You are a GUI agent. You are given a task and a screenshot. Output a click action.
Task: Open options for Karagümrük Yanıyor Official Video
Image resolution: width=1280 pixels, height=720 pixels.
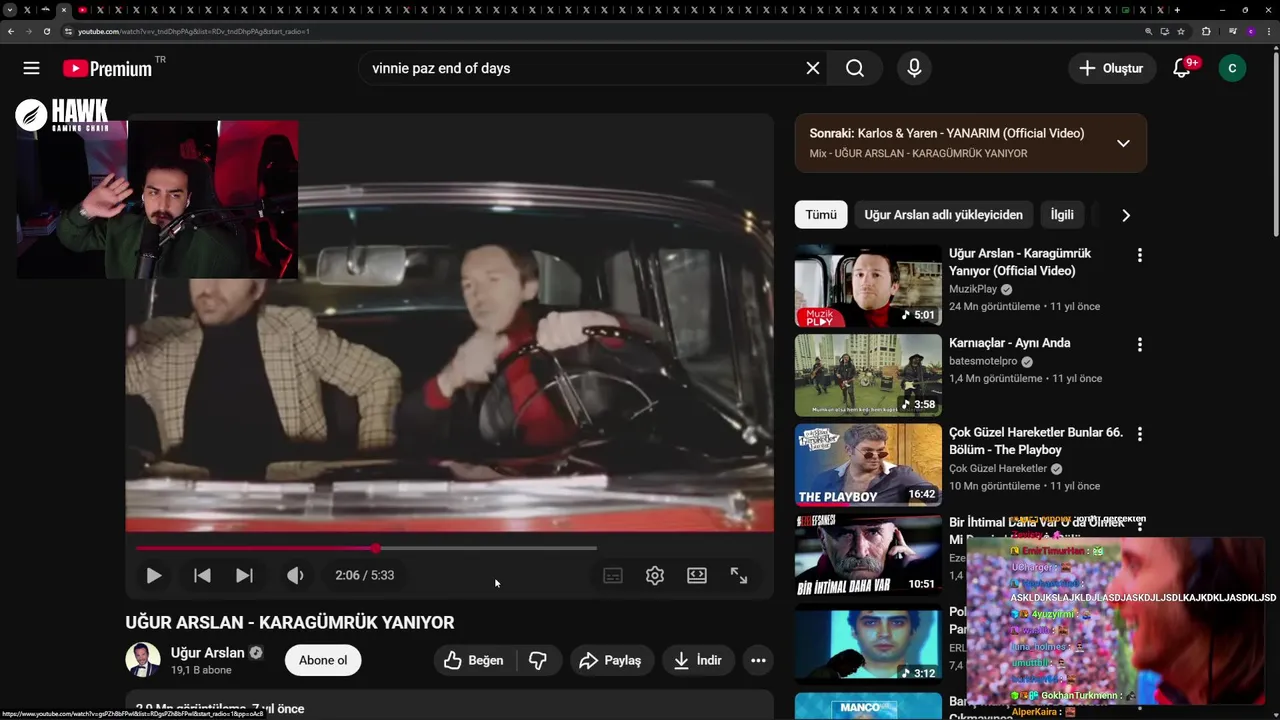click(x=1139, y=255)
